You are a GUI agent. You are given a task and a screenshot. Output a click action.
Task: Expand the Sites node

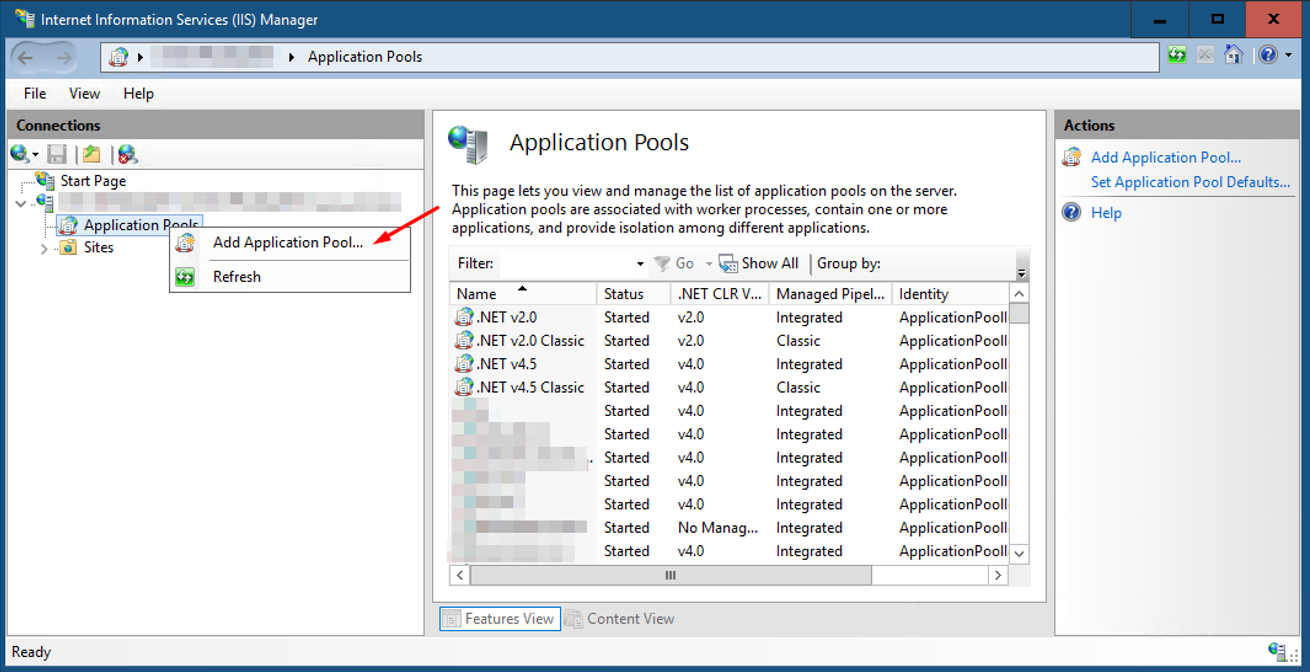[44, 249]
